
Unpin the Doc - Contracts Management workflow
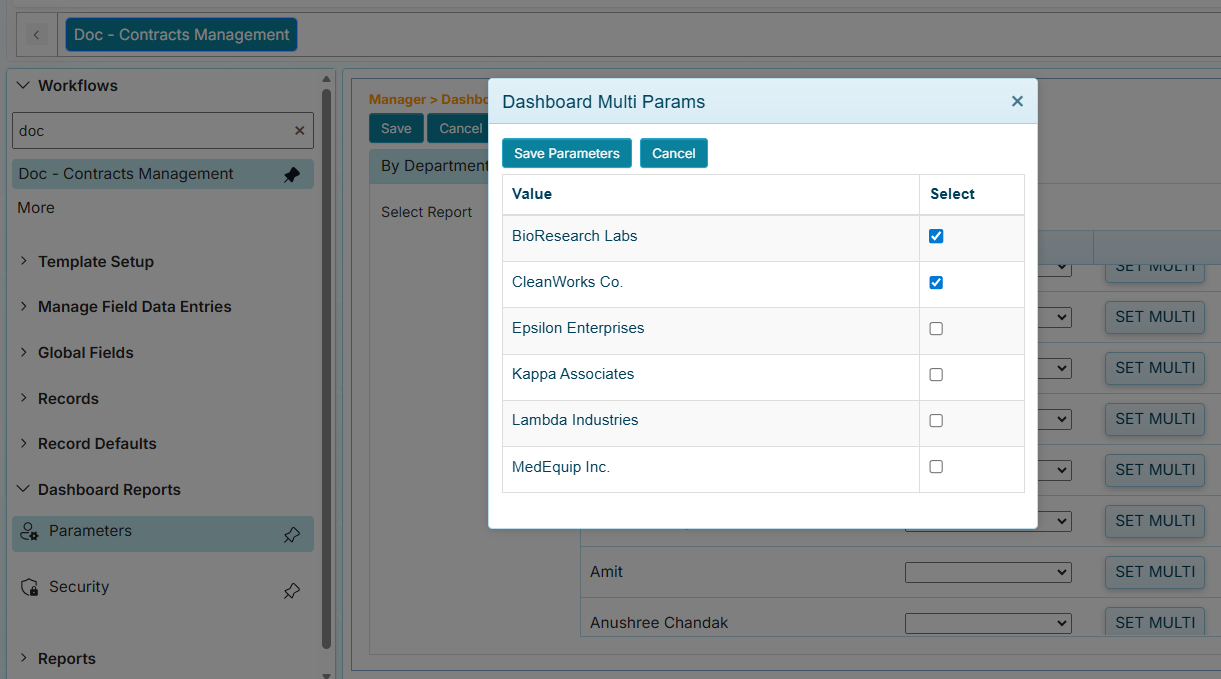pos(291,174)
